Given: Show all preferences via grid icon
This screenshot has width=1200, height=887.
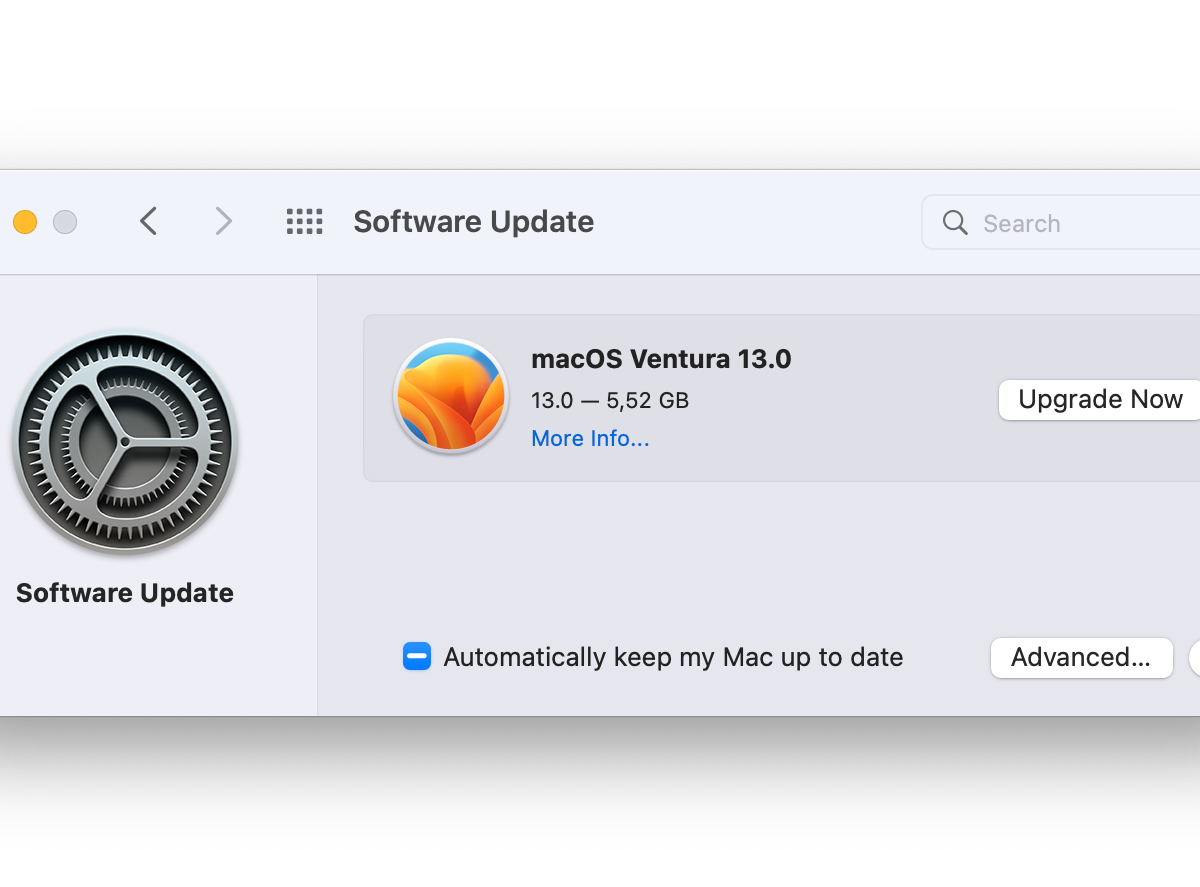Looking at the screenshot, I should pos(304,221).
